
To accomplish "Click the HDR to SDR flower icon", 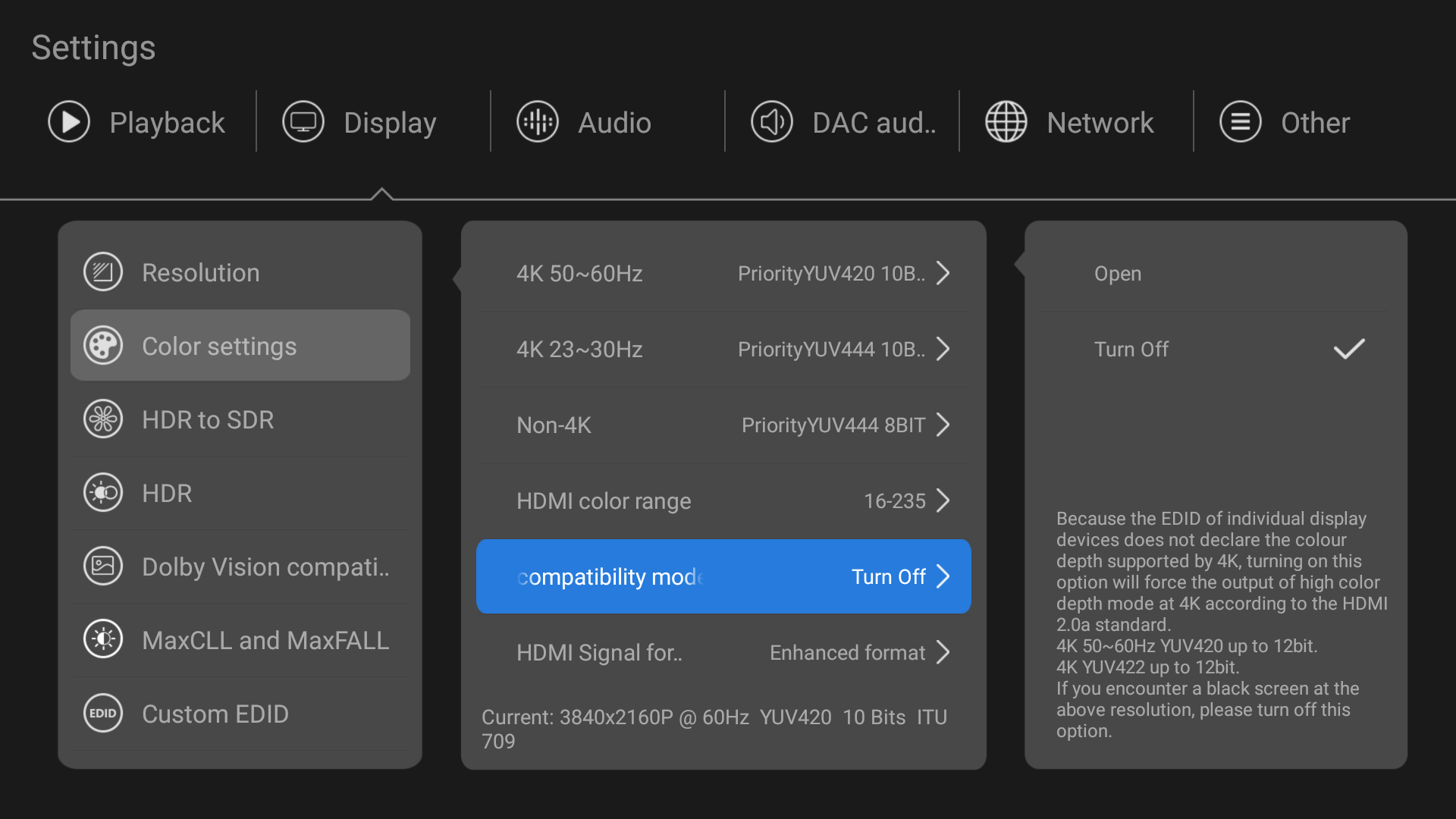I will (x=103, y=419).
